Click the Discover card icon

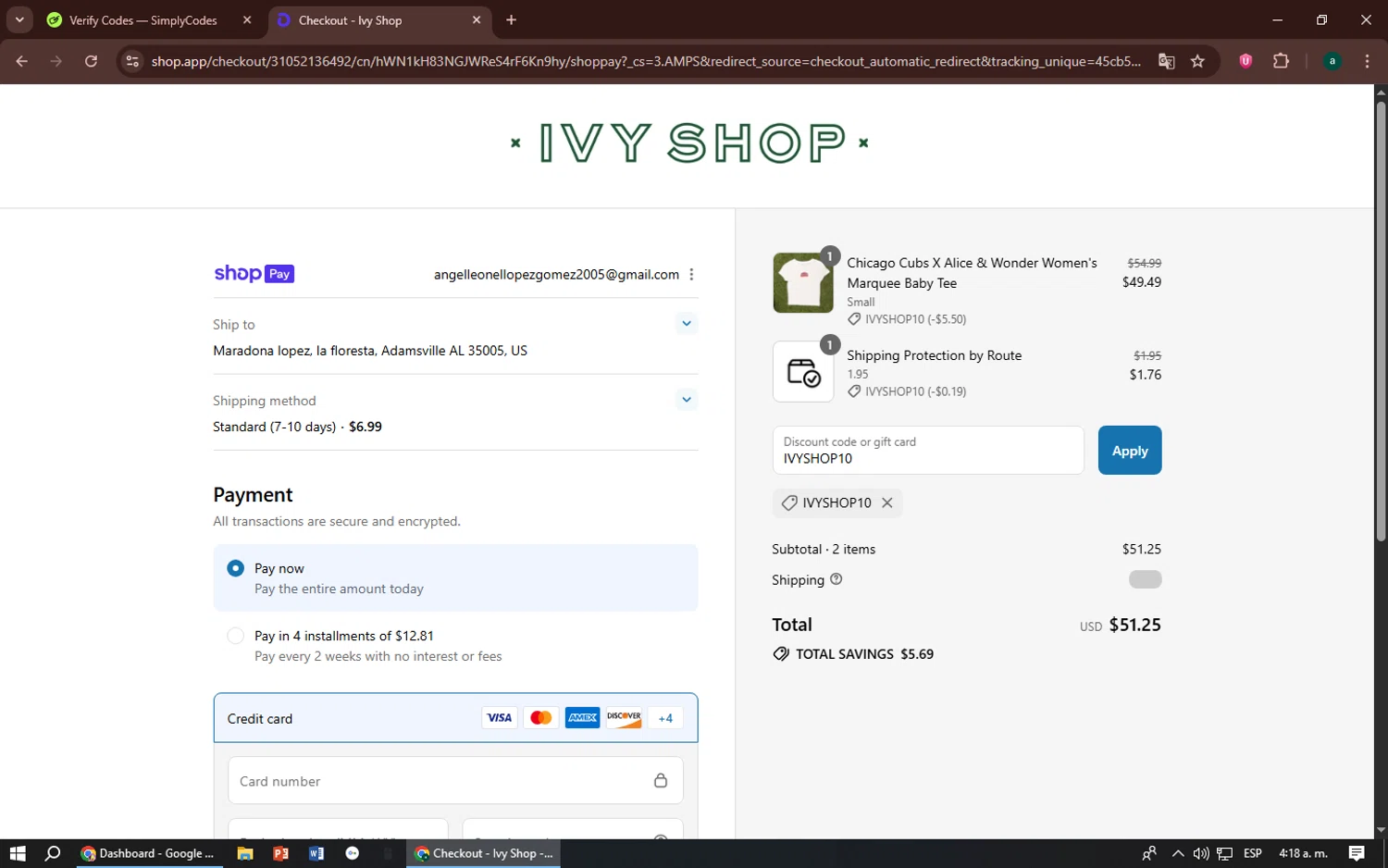click(624, 718)
